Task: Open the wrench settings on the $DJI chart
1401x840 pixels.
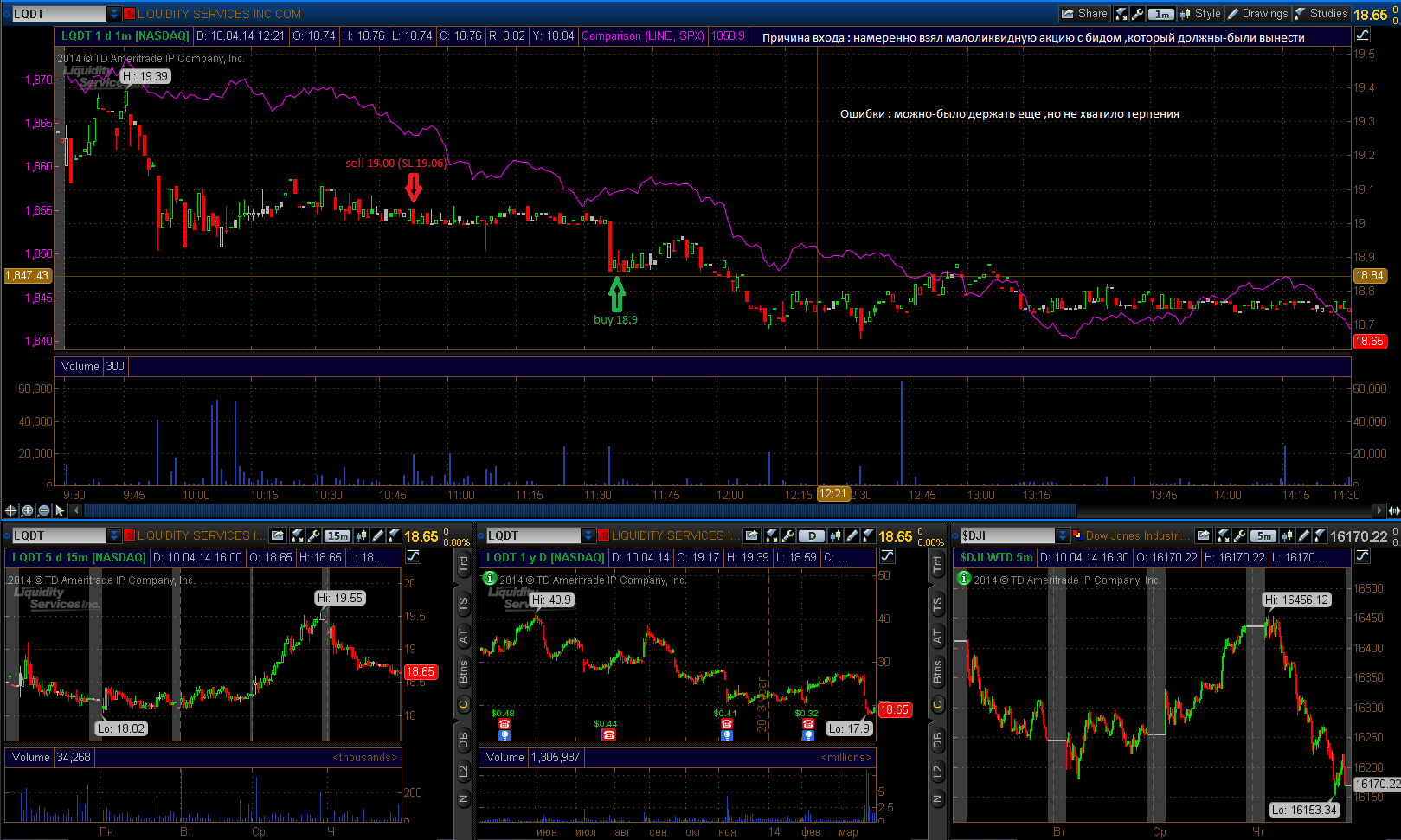Action: (1240, 535)
